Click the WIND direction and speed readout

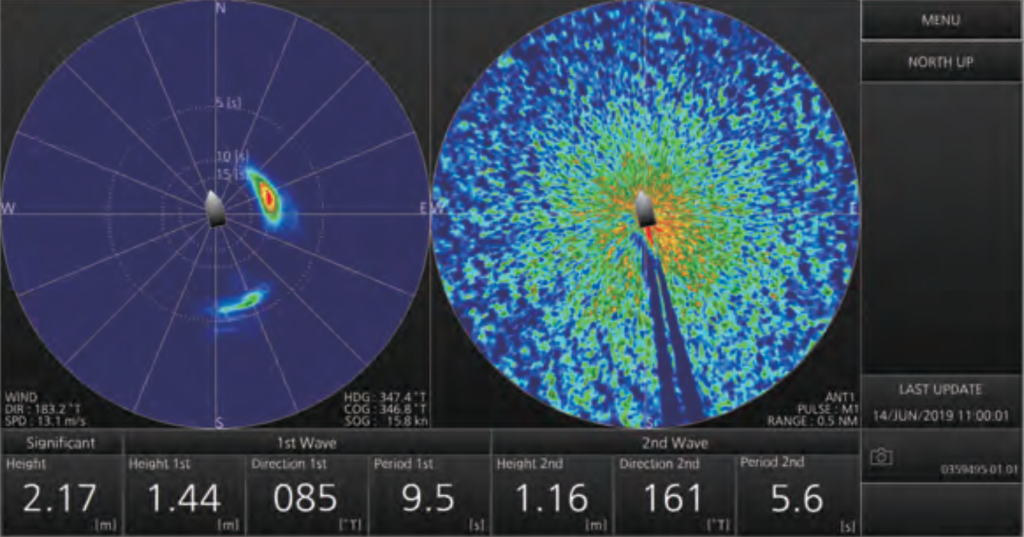[x=33, y=408]
